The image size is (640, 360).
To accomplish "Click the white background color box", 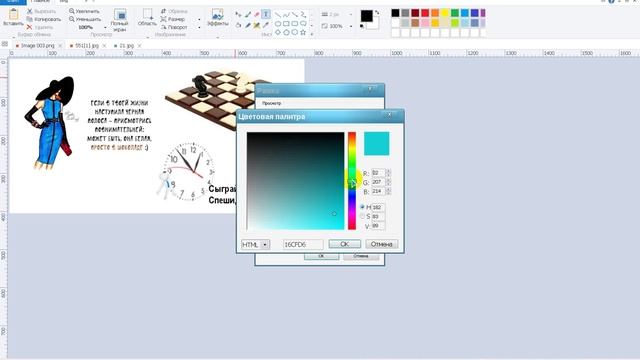I will pos(374,24).
